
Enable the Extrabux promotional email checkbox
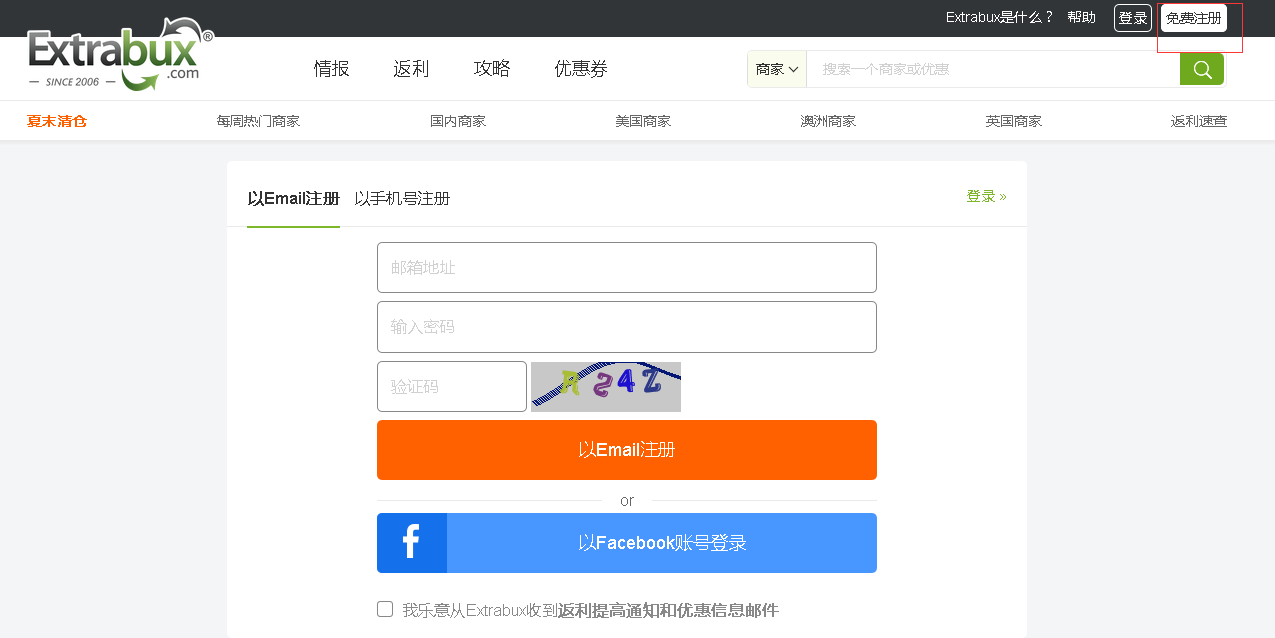click(384, 608)
